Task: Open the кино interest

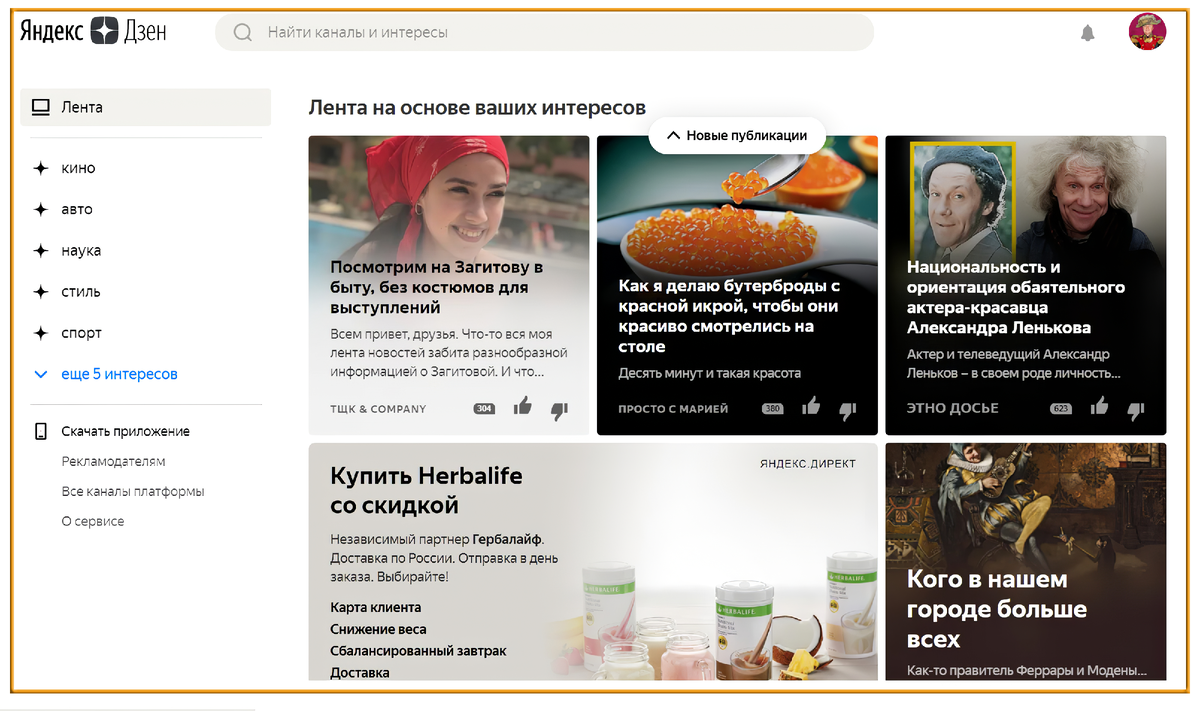Action: [78, 168]
